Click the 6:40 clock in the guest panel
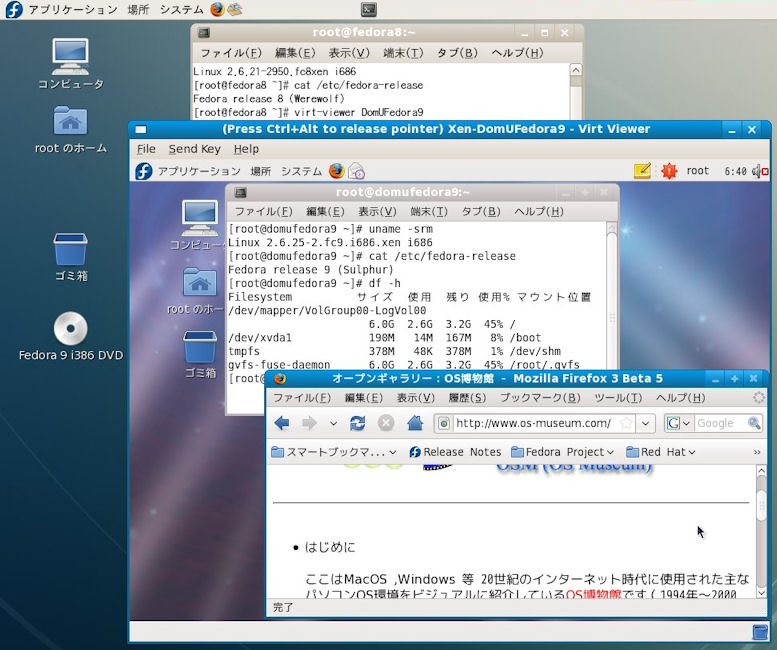Viewport: 777px width, 650px height. pyautogui.click(x=735, y=171)
